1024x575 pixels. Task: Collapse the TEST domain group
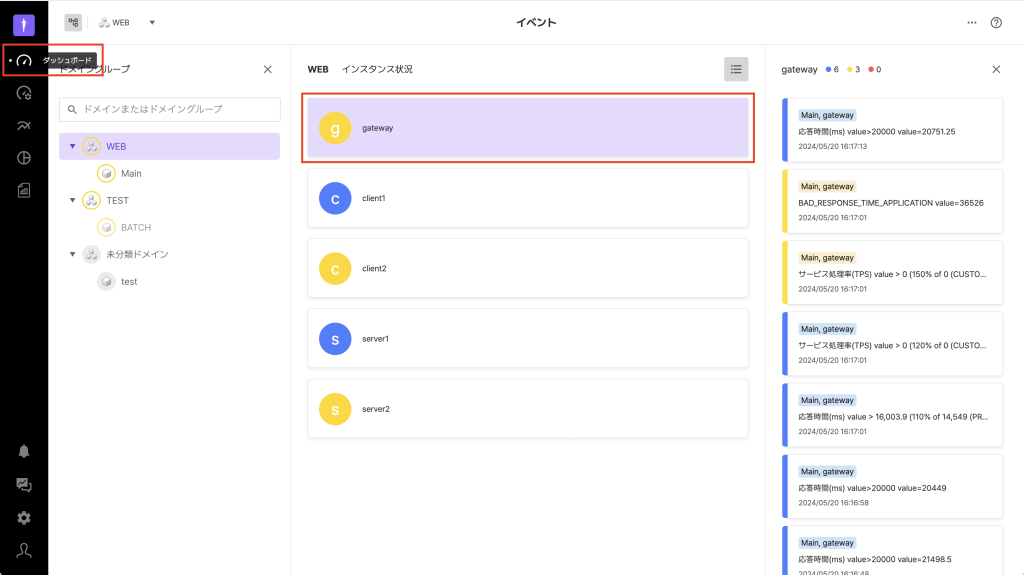72,200
